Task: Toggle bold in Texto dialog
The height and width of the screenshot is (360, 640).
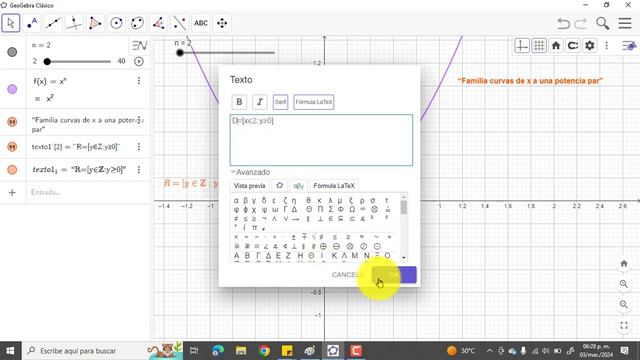Action: point(239,102)
